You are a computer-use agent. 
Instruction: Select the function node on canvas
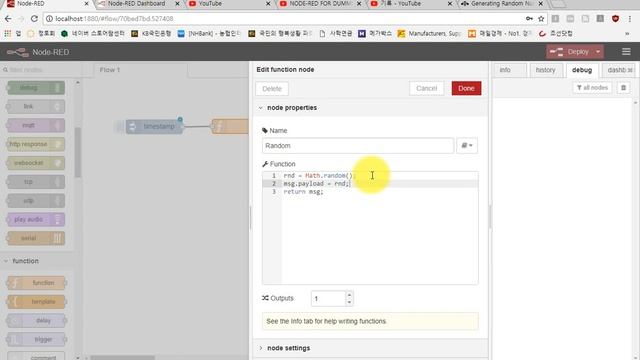pos(230,127)
